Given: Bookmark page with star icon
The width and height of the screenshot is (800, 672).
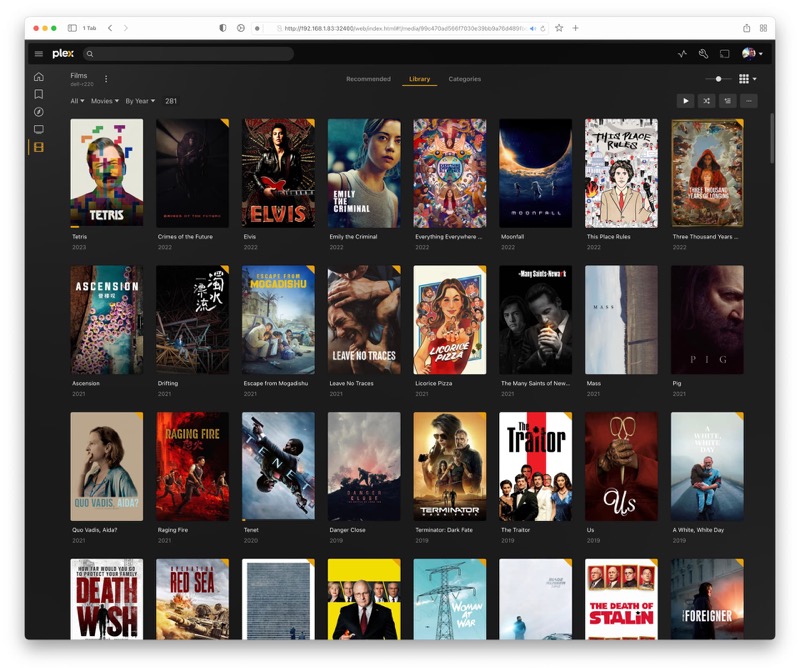Looking at the screenshot, I should 559,28.
